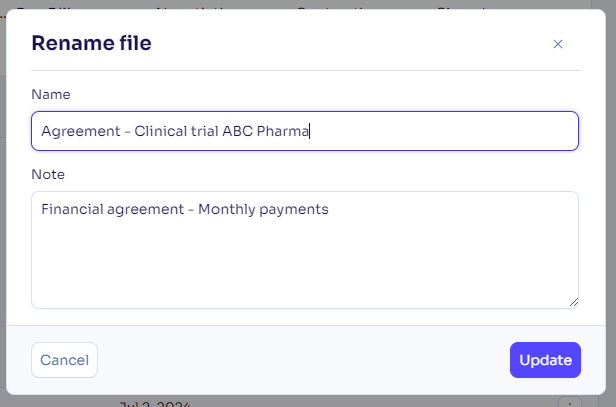Click the word "trial" in the Name field
The height and width of the screenshot is (407, 616).
click(x=208, y=131)
